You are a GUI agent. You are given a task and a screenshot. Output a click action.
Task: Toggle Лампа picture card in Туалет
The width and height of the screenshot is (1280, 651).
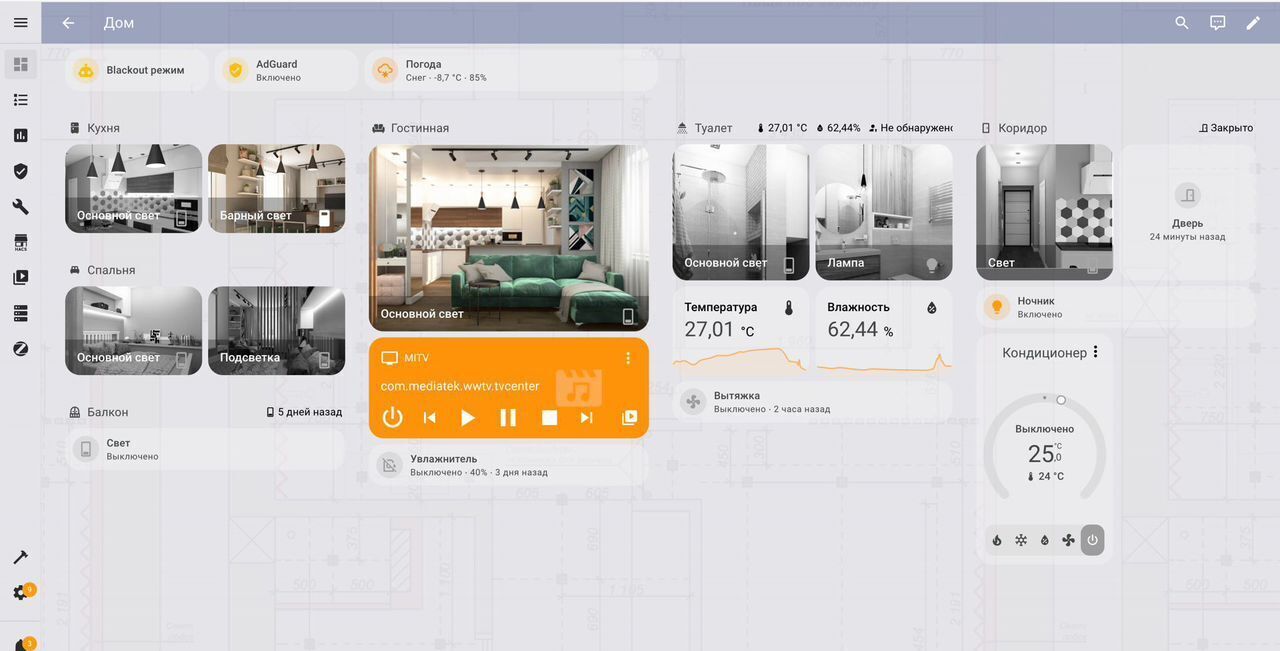click(884, 212)
